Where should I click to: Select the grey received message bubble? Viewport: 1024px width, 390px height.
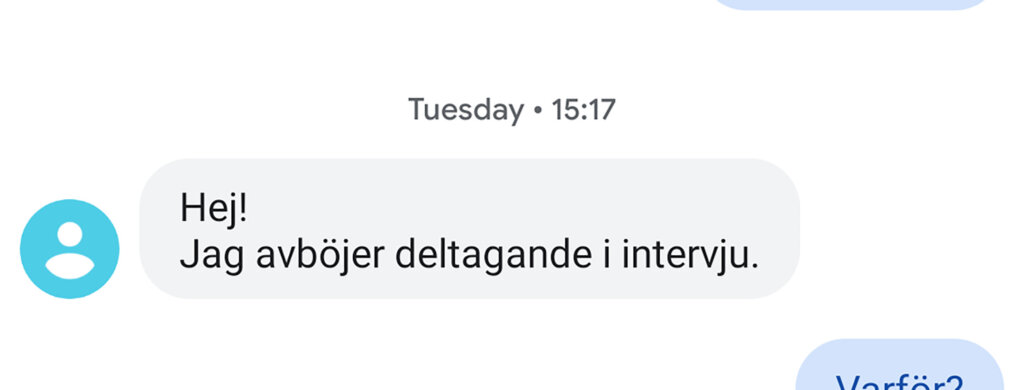click(x=470, y=229)
